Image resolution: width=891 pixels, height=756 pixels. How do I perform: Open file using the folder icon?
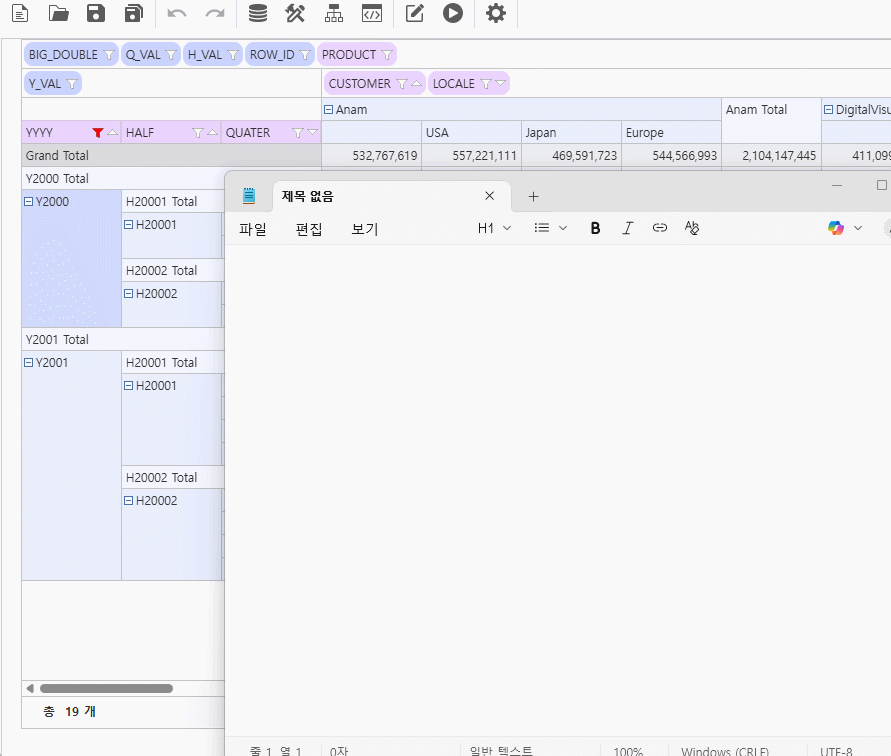pyautogui.click(x=59, y=14)
